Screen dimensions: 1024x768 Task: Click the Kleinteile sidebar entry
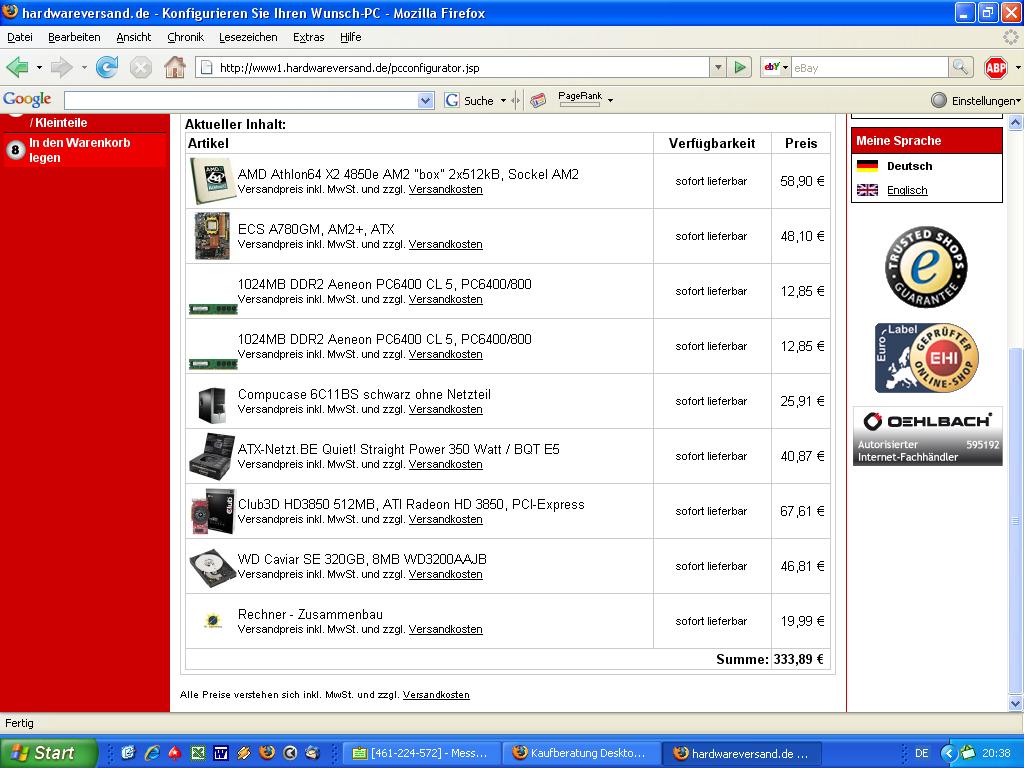[x=58, y=122]
